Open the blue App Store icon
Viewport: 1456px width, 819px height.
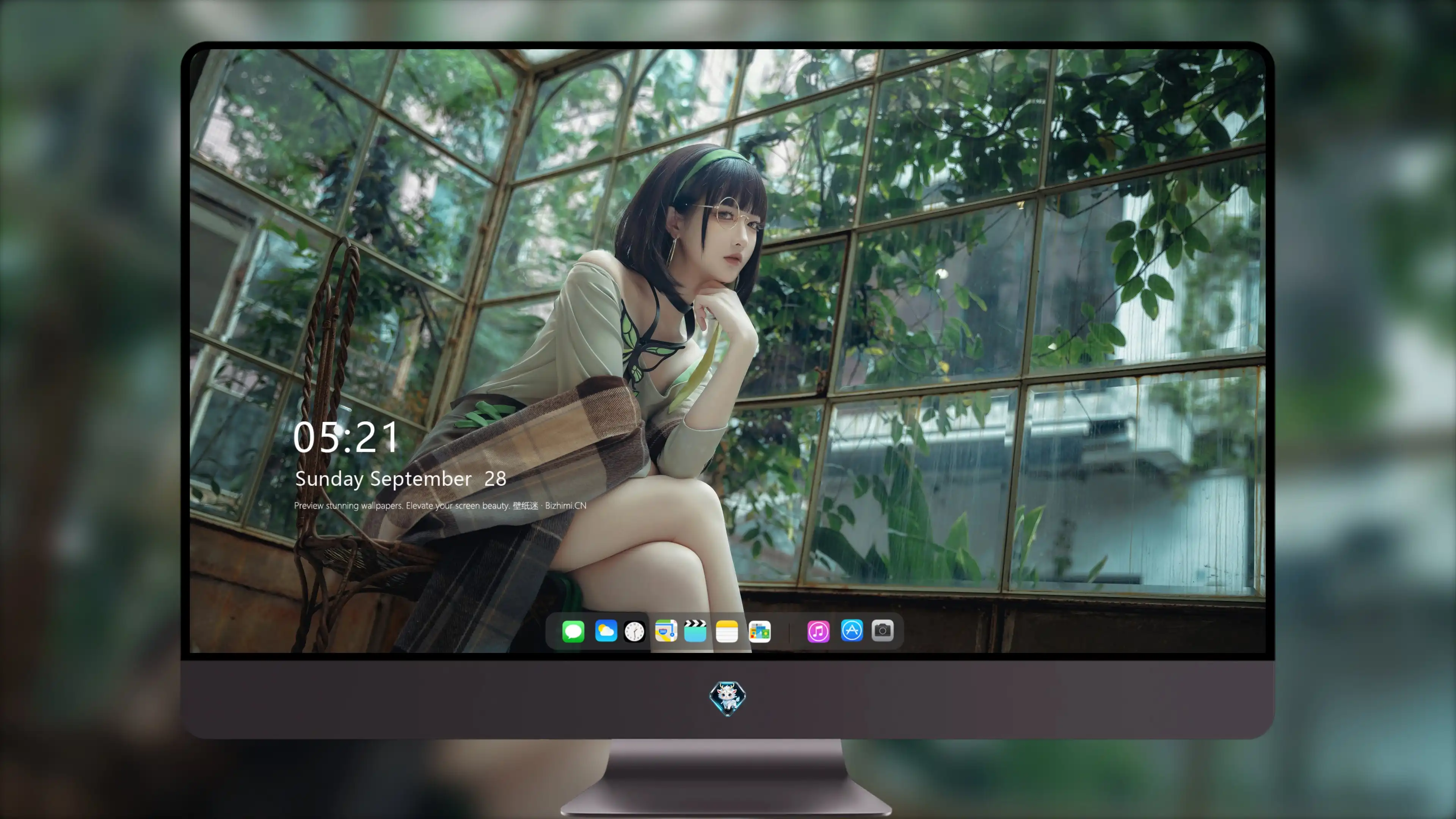851,630
